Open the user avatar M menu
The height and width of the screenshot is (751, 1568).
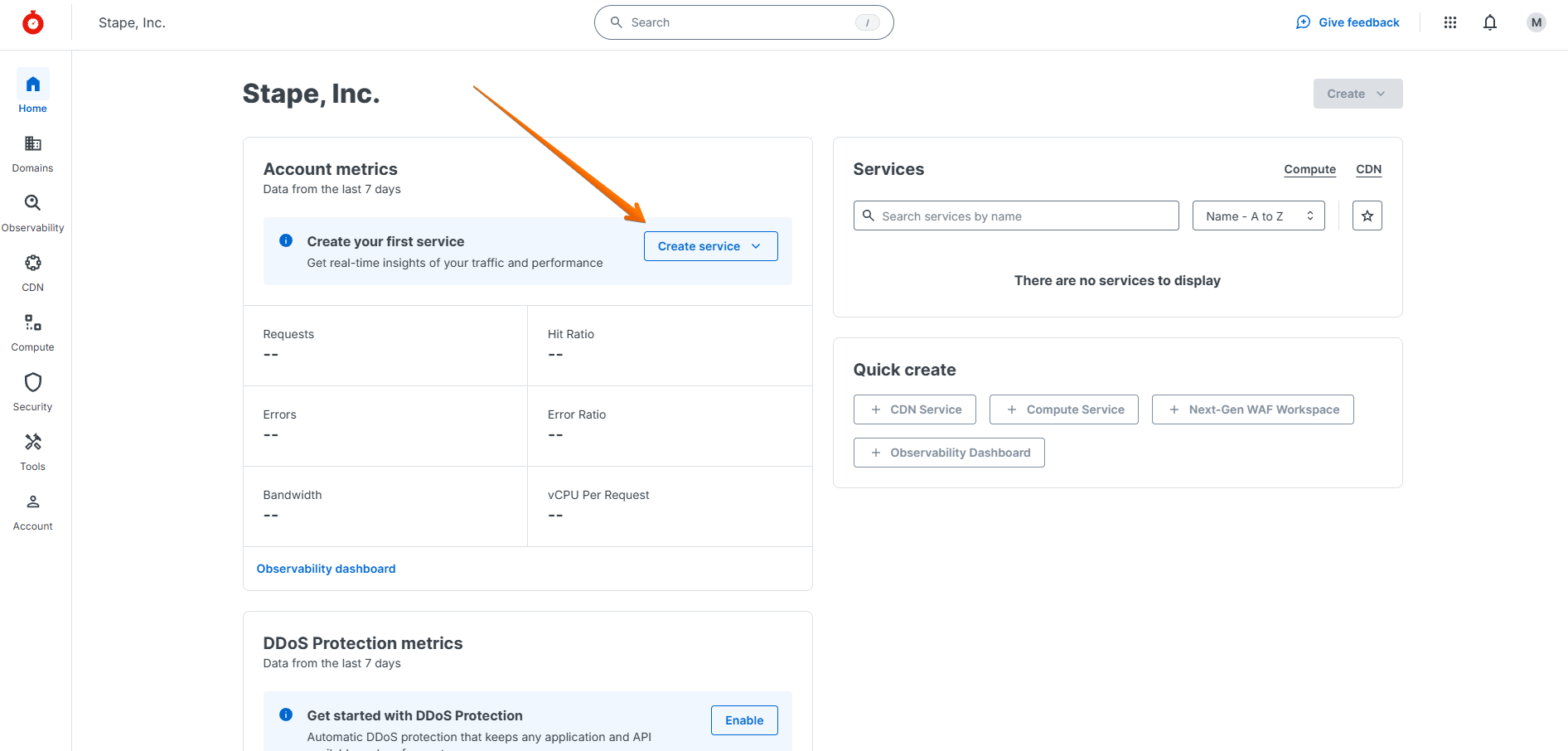(x=1537, y=22)
